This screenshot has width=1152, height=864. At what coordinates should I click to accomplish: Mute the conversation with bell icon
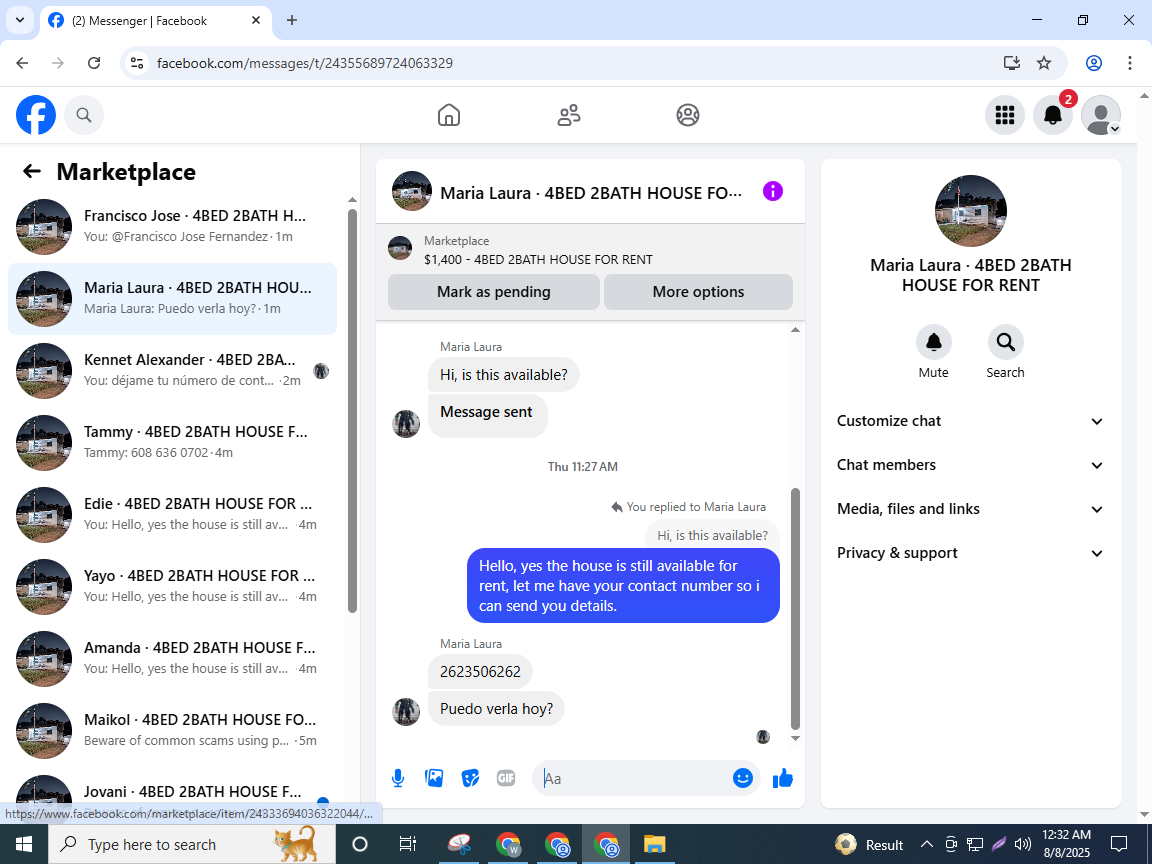(934, 342)
